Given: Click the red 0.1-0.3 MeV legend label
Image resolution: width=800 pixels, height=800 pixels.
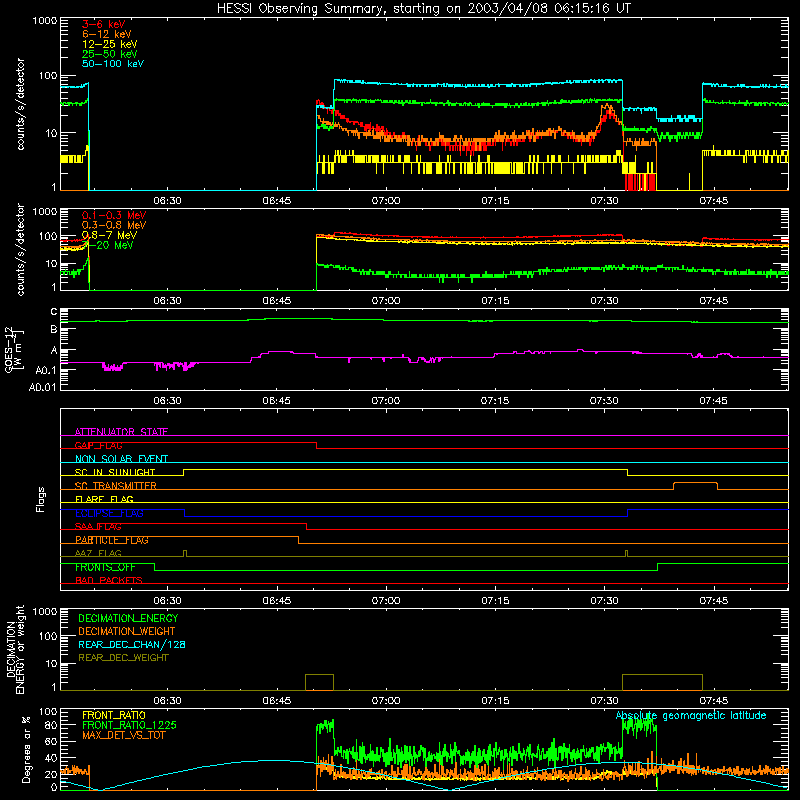Looking at the screenshot, I should (114, 215).
